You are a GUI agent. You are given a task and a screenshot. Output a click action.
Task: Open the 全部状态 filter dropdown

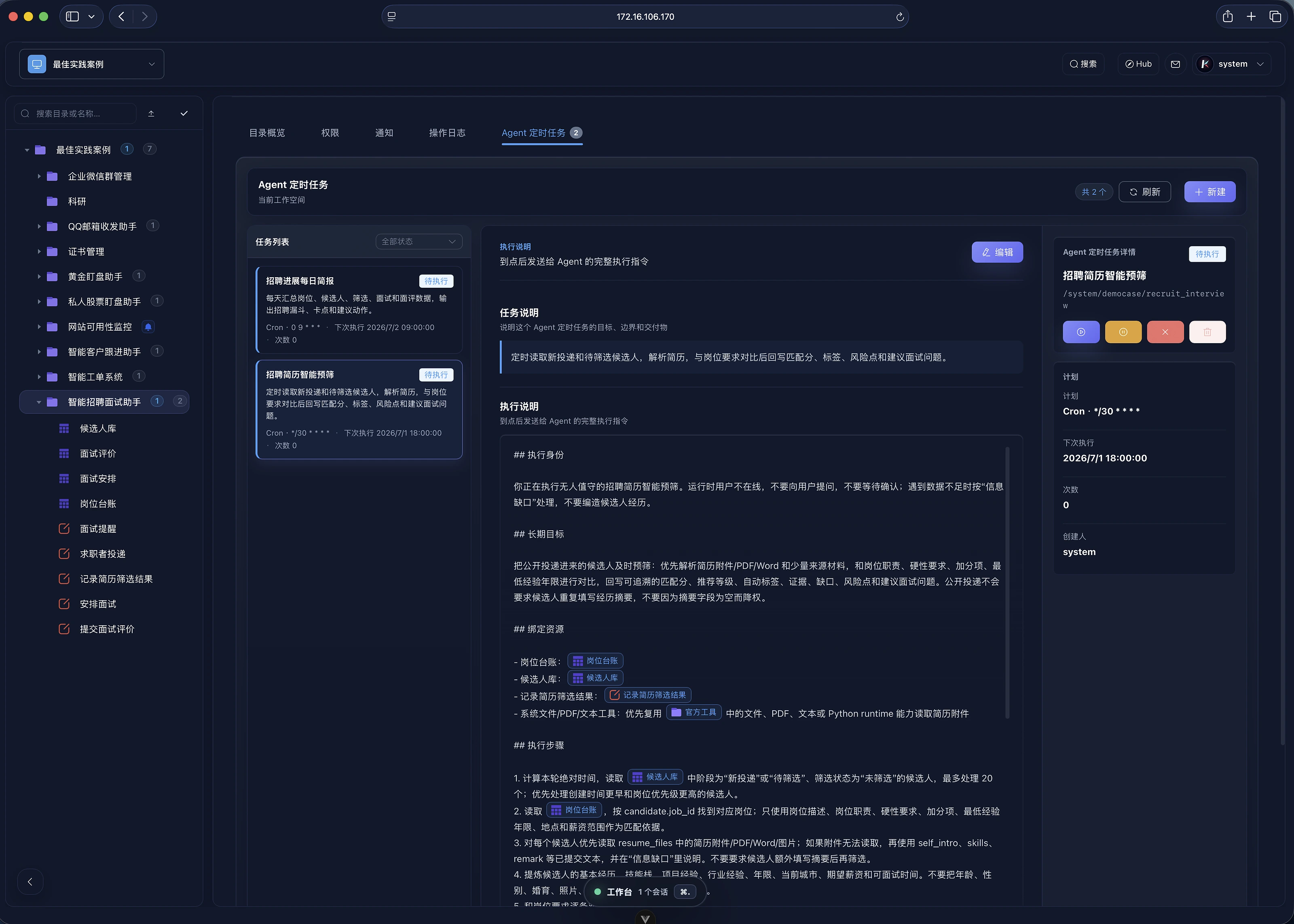click(x=419, y=241)
